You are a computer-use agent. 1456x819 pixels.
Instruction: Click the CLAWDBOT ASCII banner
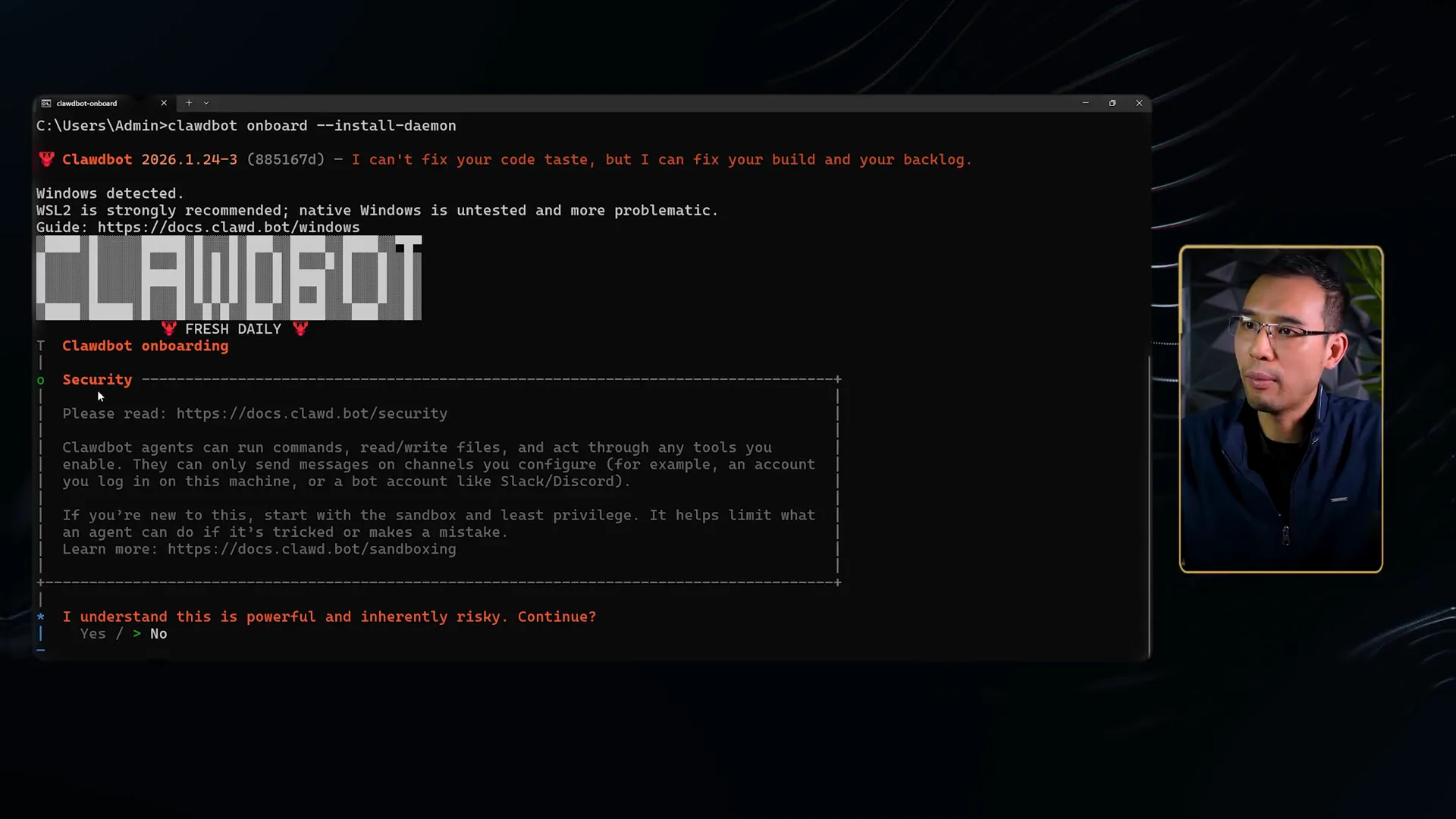point(228,278)
